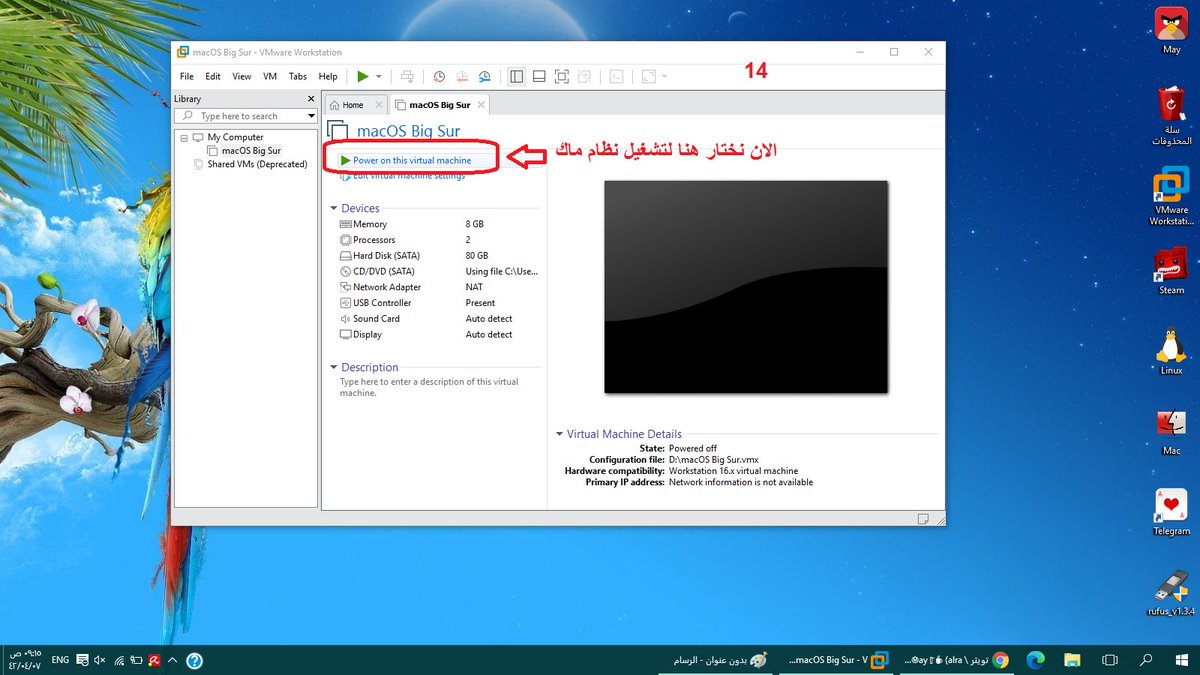Open the Telegram desktop shortcut

(1171, 511)
